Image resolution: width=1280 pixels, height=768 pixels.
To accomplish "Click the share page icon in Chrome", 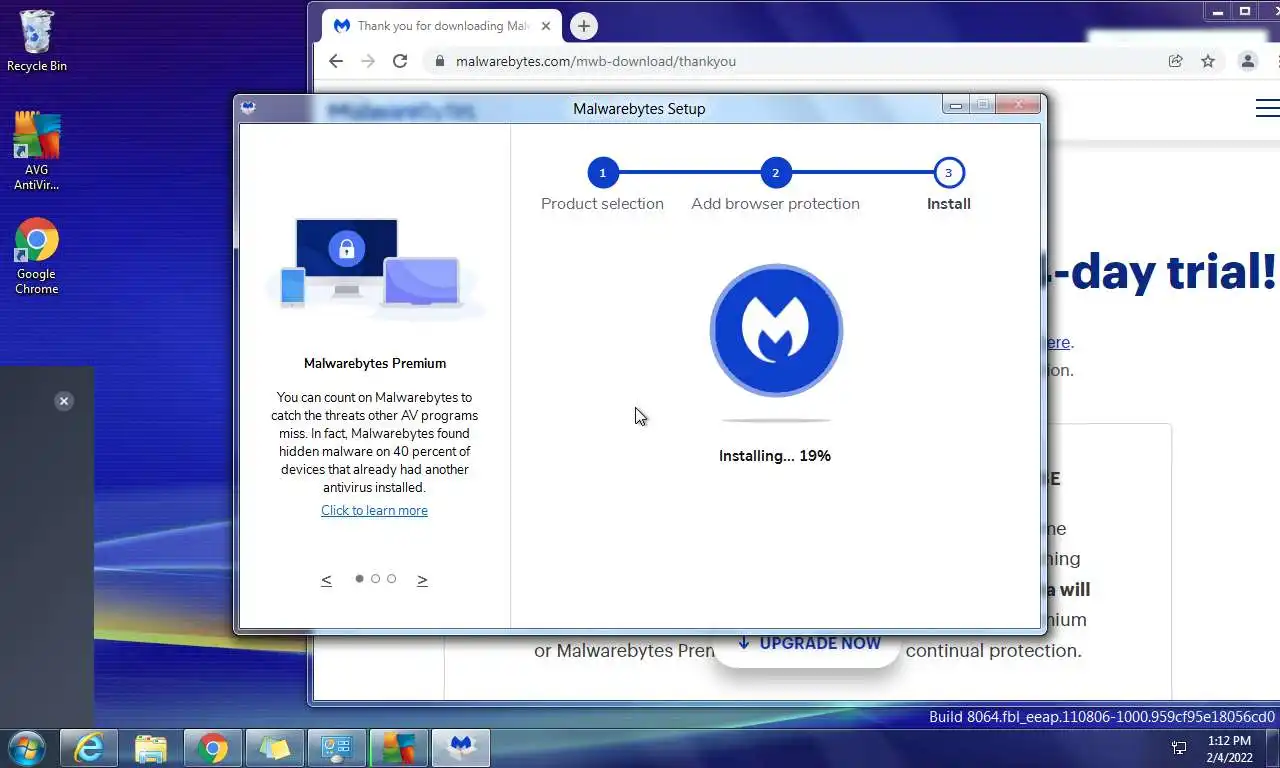I will (x=1176, y=61).
